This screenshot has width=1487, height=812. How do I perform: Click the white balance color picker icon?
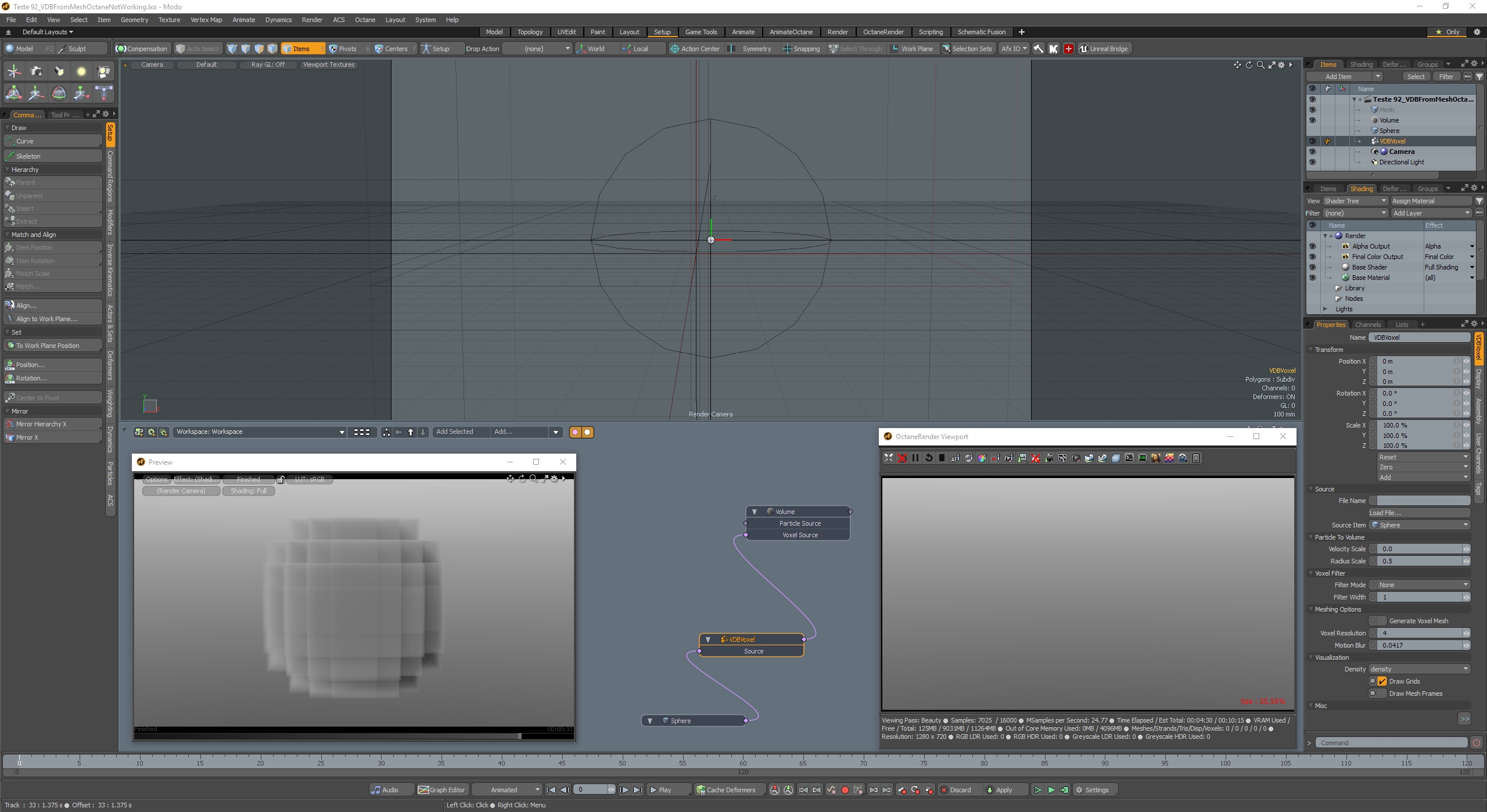tap(982, 458)
